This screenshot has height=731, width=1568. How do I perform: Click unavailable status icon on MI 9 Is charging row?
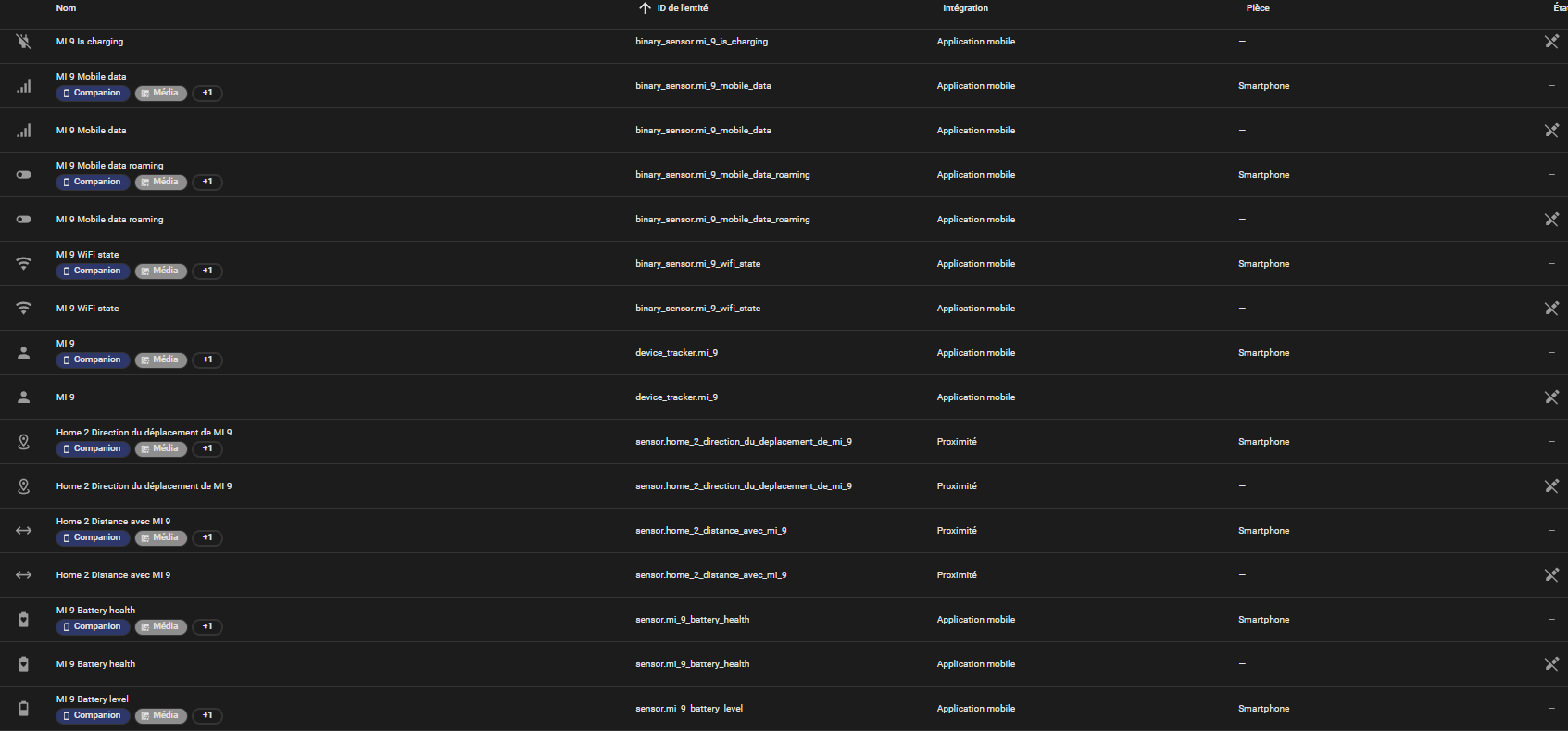[1551, 42]
